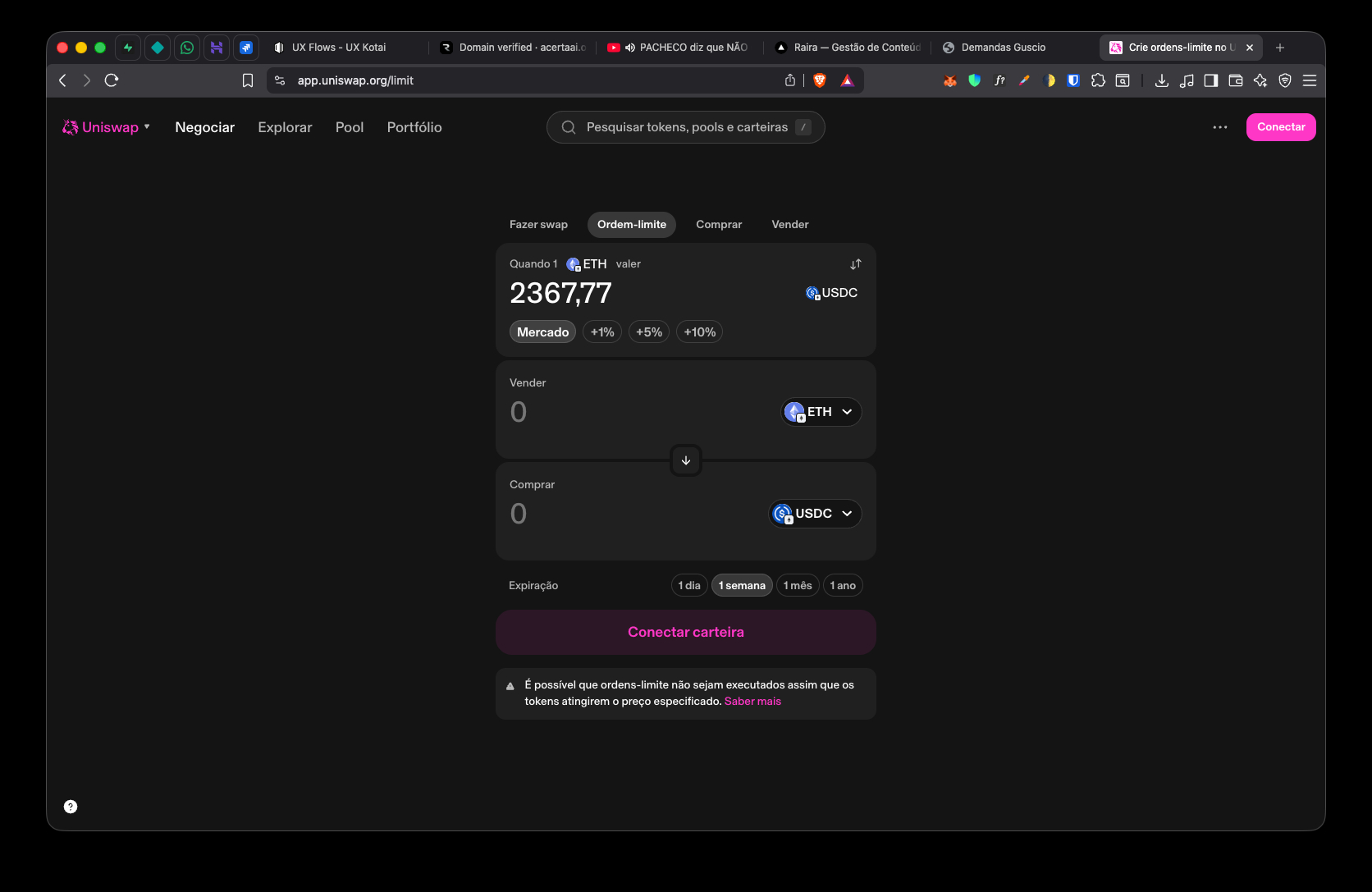Switch to the Vender tab

coord(790,225)
